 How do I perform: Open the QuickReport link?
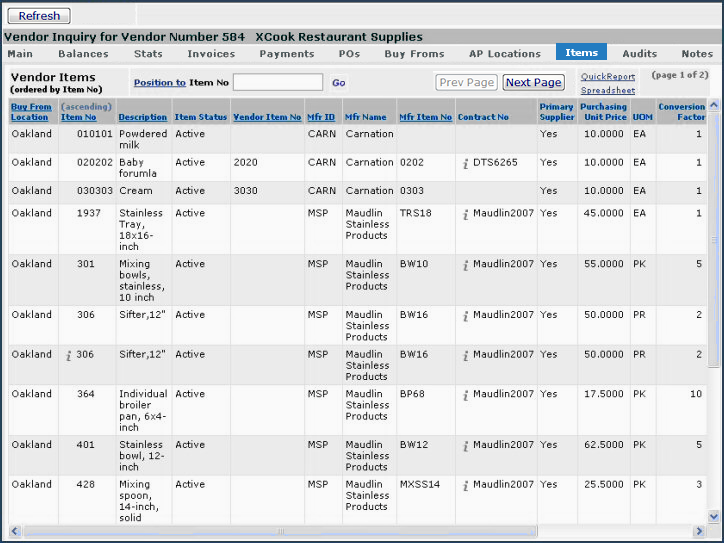(607, 76)
